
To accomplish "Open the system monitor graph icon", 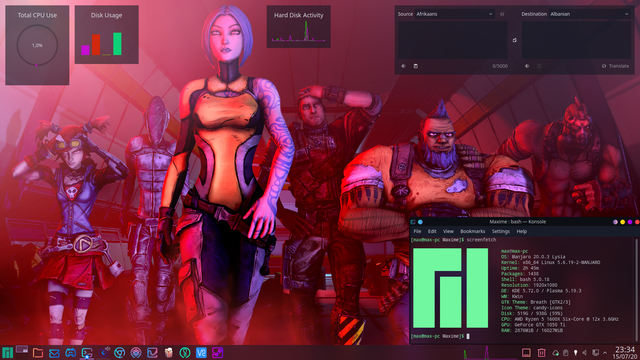I will 152,353.
